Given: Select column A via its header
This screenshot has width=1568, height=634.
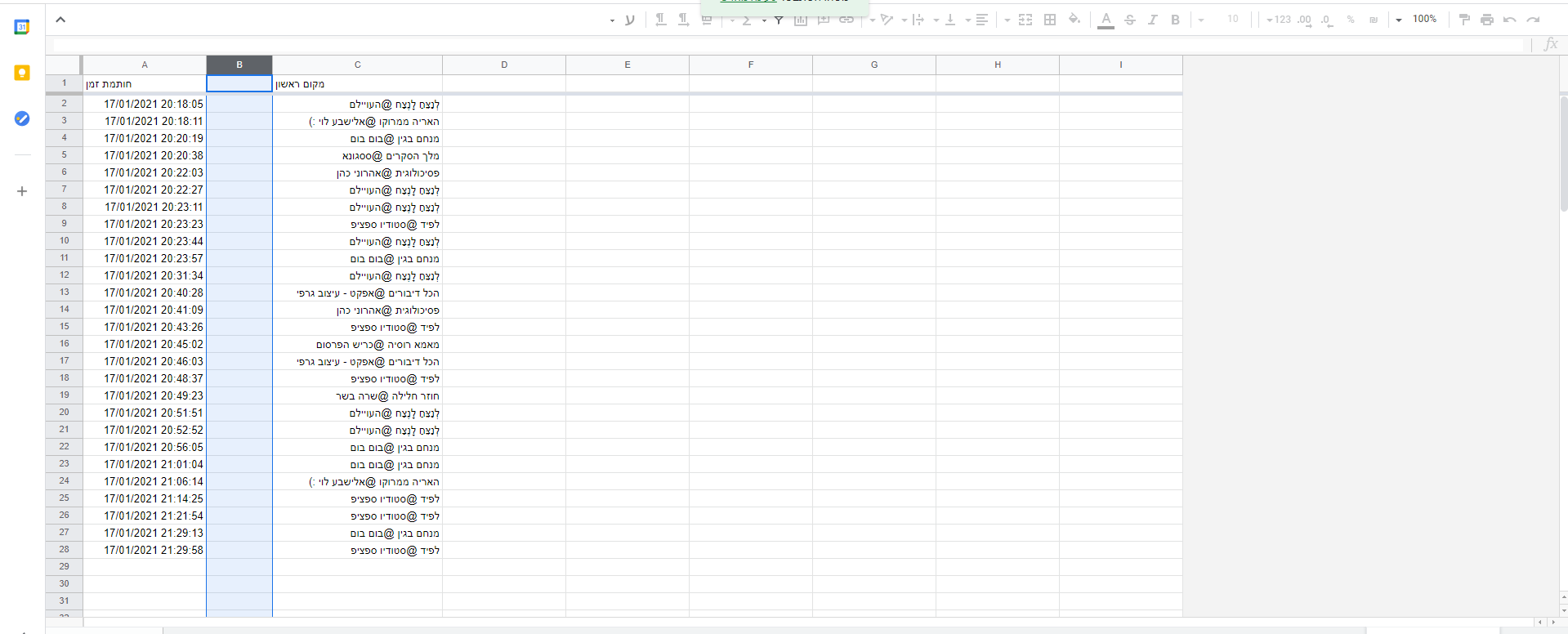Looking at the screenshot, I should point(145,65).
